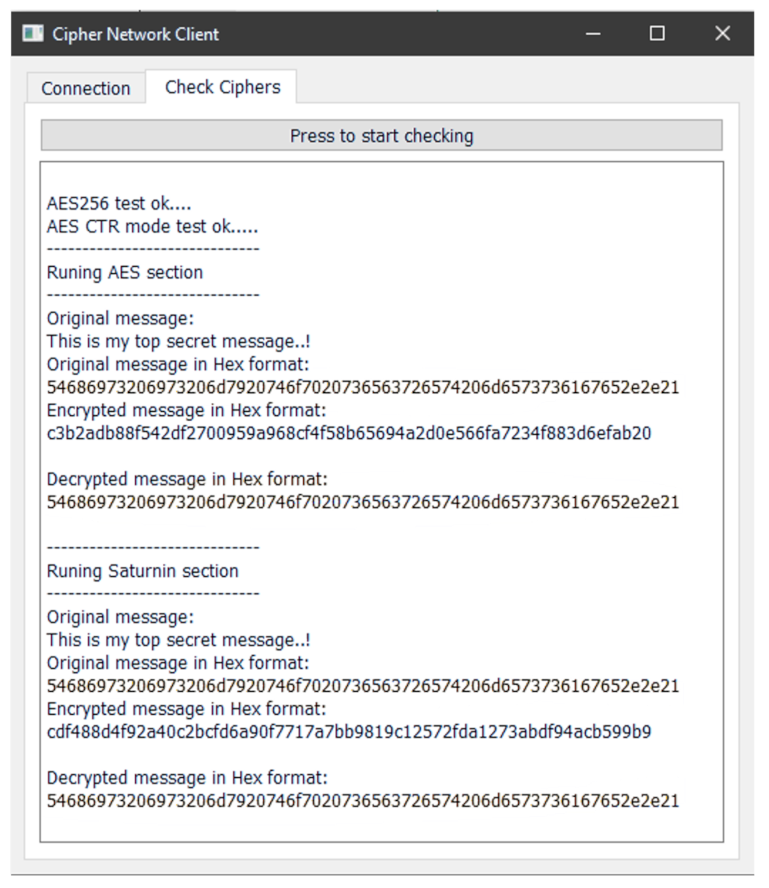This screenshot has width=769, height=888.
Task: Click the secret message text in AES section
Action: click(179, 341)
